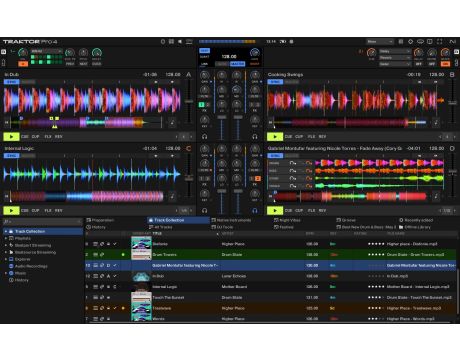
Task: Play the stem deck D track
Action: (275, 211)
